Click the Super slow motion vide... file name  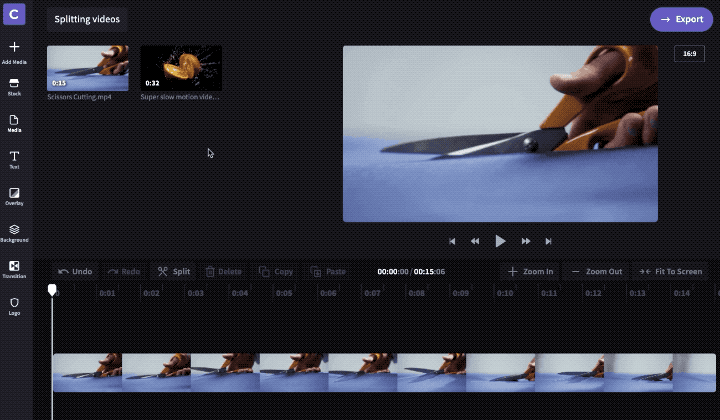click(x=180, y=97)
